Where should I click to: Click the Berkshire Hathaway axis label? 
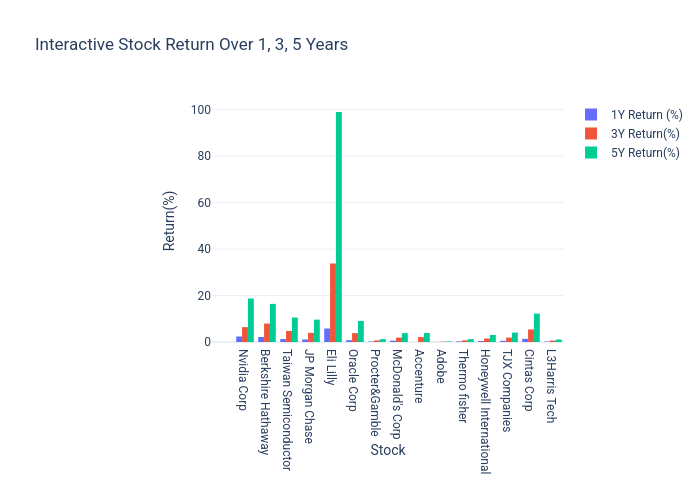coord(264,402)
